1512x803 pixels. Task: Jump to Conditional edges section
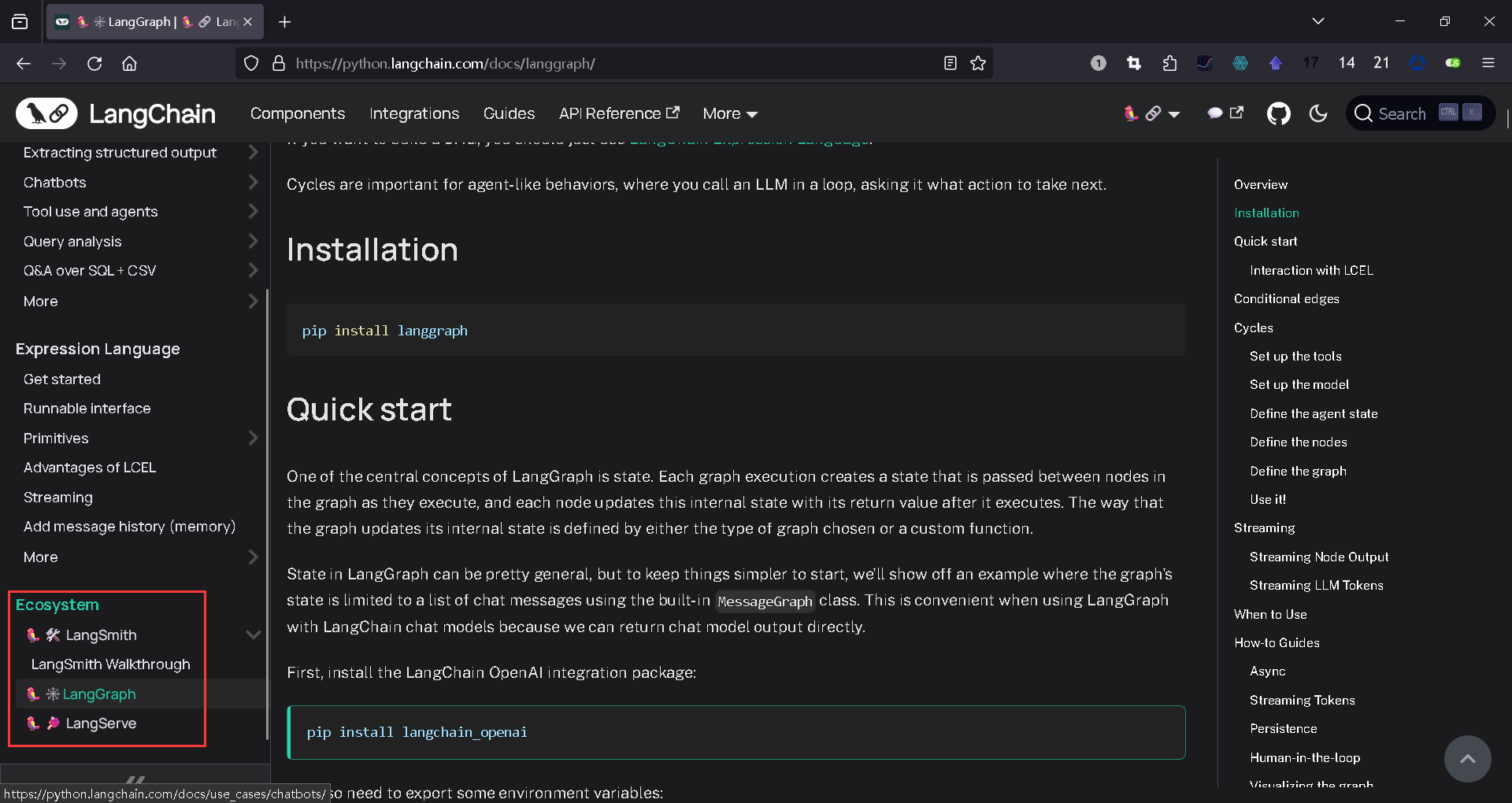(x=1287, y=299)
